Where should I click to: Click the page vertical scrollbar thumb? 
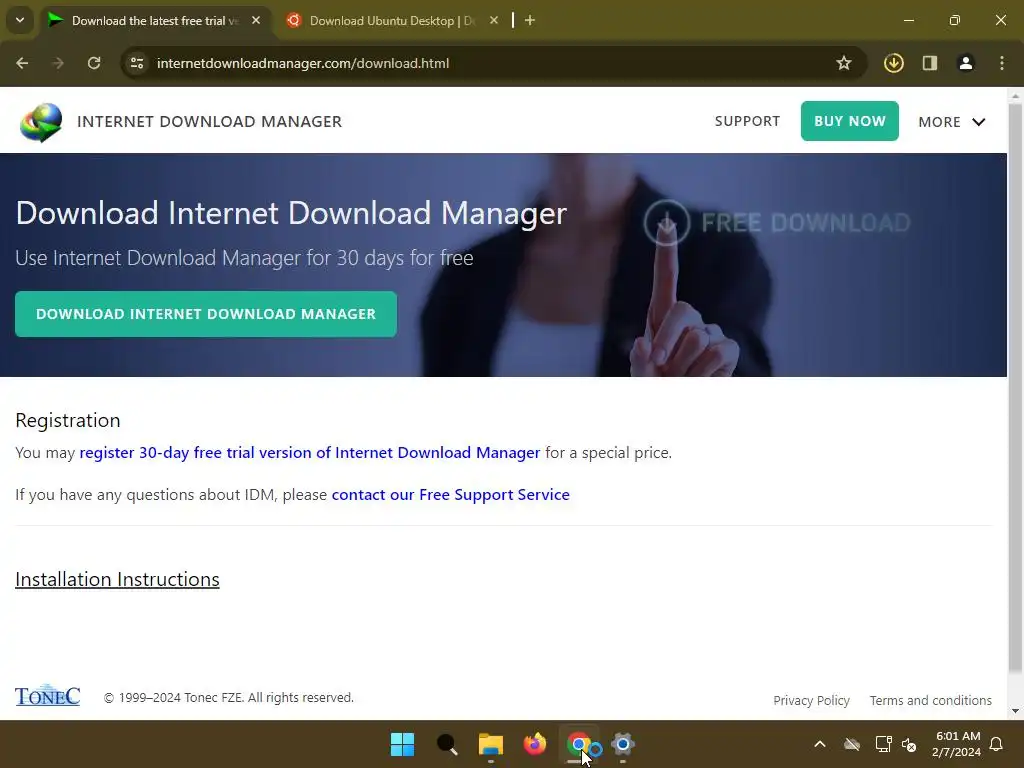pyautogui.click(x=1015, y=389)
